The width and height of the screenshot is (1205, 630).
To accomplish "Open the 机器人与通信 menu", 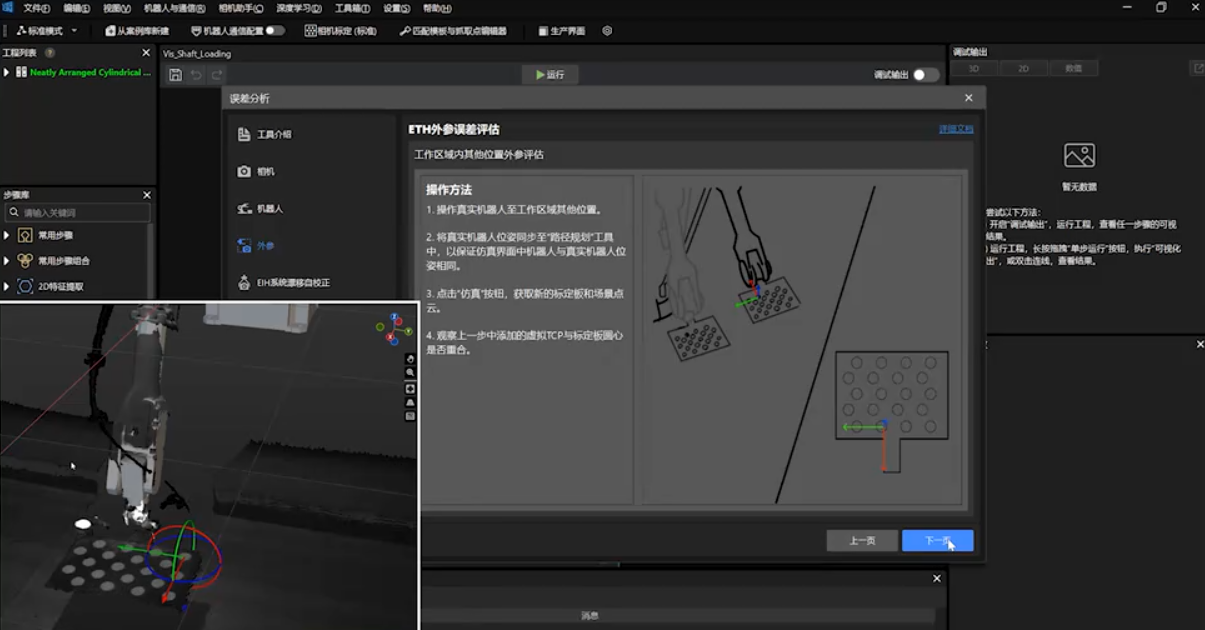I will click(174, 8).
